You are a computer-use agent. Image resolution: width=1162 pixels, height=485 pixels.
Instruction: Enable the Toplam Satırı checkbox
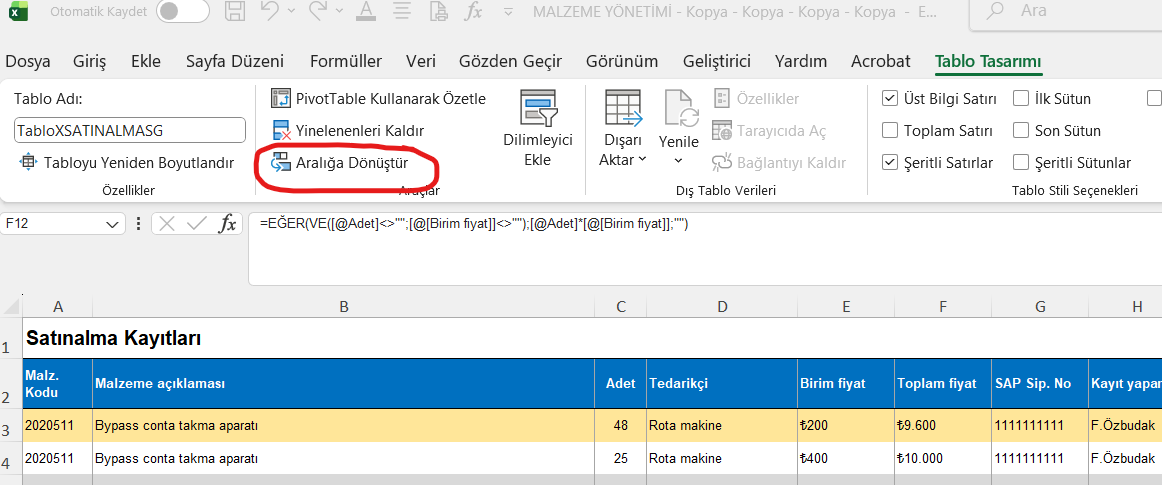(890, 131)
